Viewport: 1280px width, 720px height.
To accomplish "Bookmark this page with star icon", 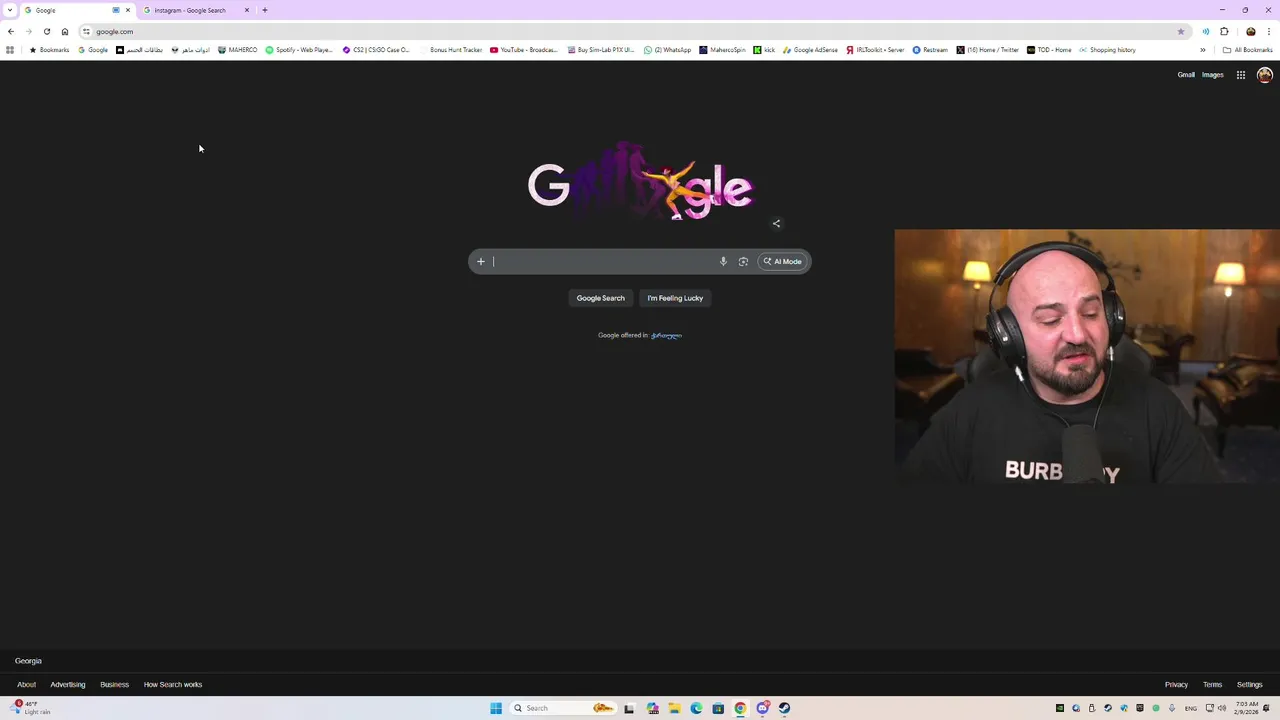I will point(1181,32).
